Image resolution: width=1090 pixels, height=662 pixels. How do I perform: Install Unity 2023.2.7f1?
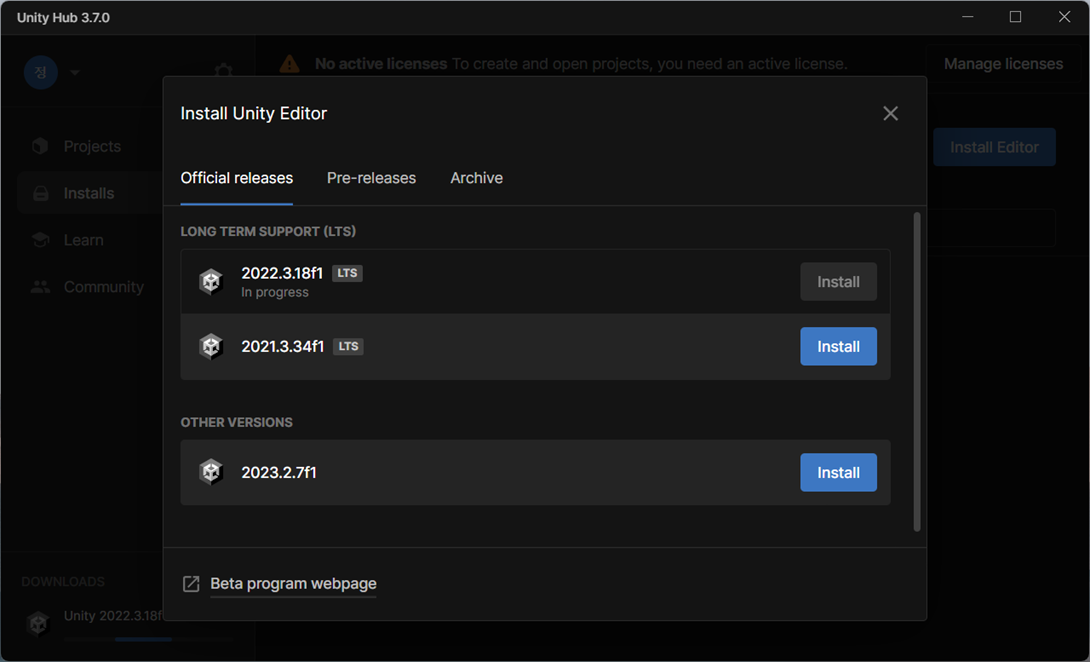click(838, 472)
